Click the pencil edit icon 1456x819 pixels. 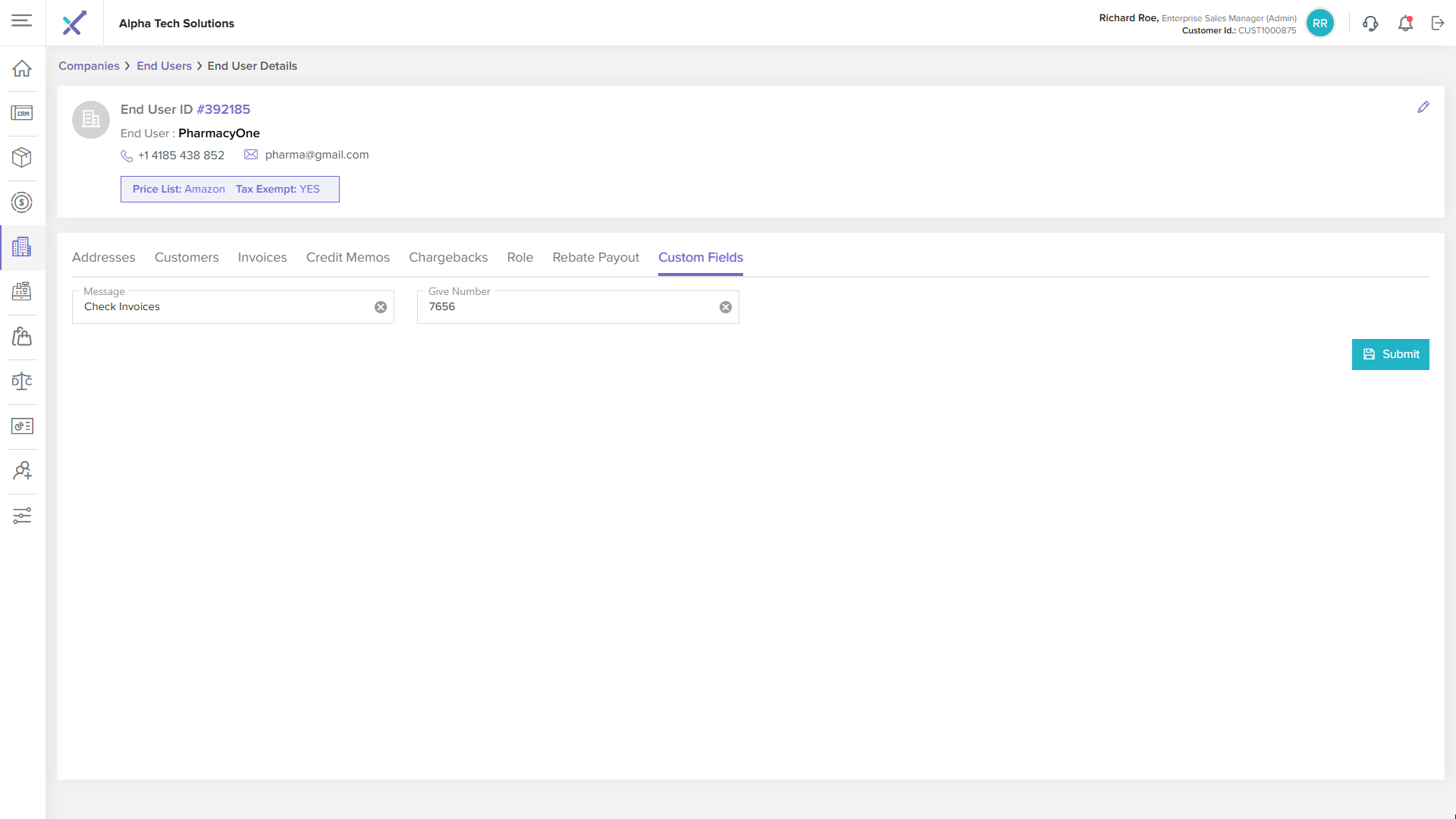pos(1423,108)
